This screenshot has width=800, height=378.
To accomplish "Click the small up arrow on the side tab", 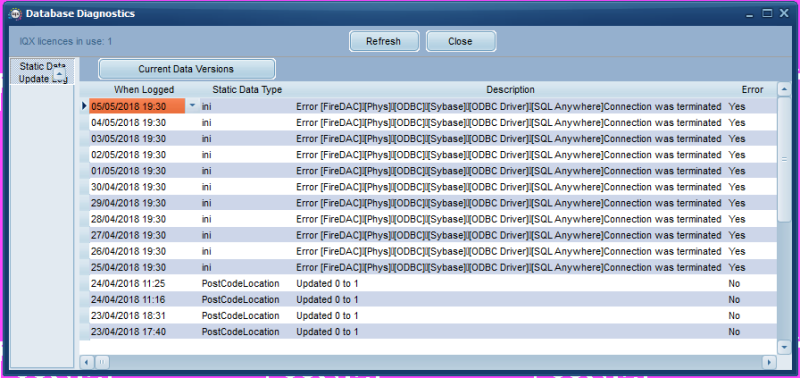I will tap(59, 74).
